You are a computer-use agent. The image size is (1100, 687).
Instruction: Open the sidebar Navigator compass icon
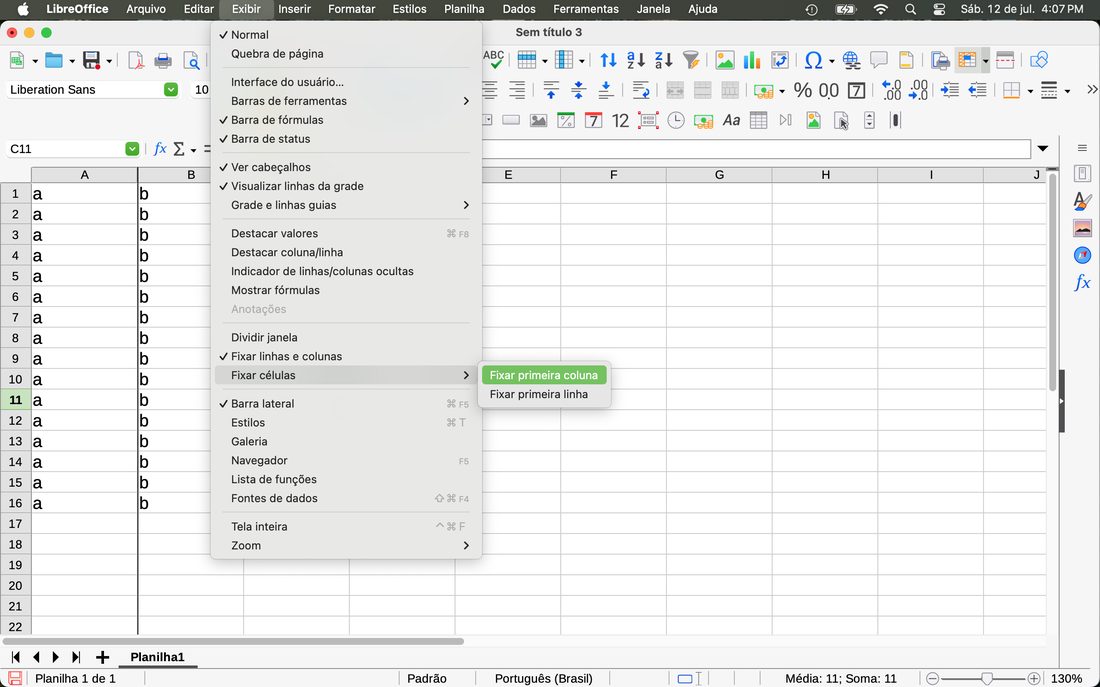[x=1082, y=255]
